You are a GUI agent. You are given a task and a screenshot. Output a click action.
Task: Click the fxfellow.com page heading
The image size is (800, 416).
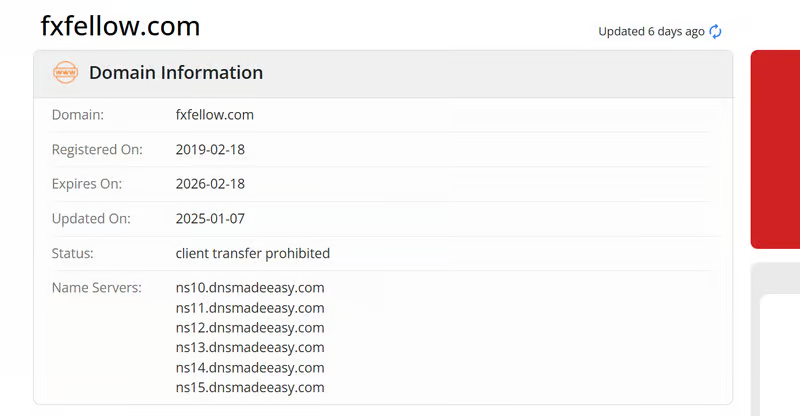(x=120, y=26)
